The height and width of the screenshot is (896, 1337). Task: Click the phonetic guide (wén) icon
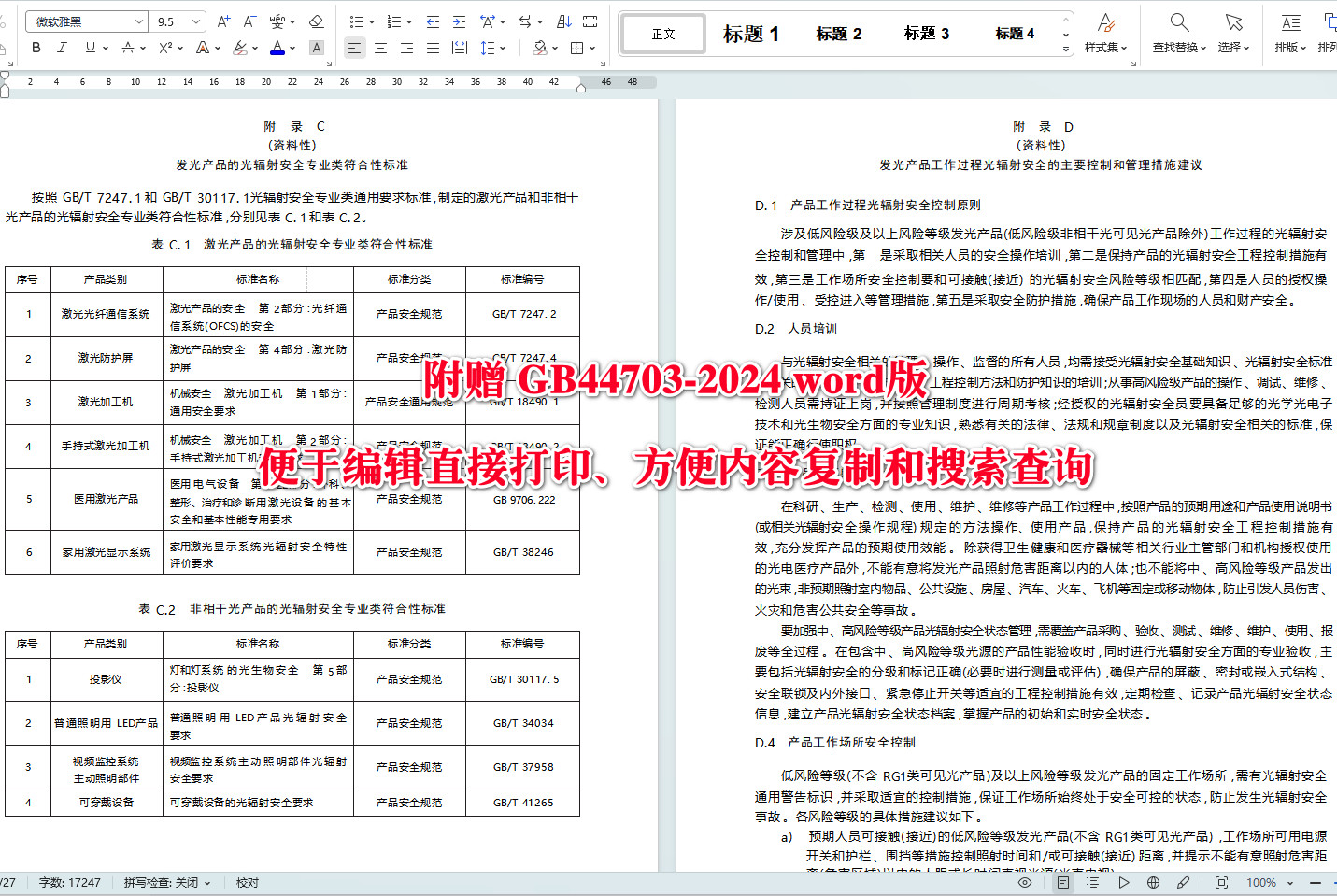(277, 21)
